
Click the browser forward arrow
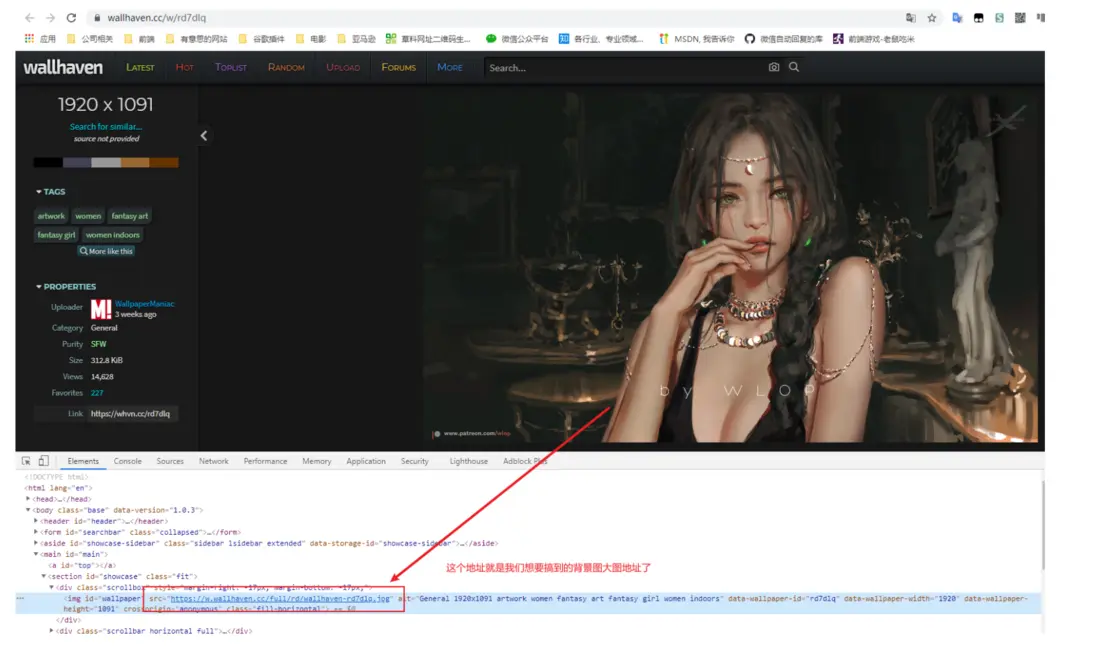[x=50, y=18]
